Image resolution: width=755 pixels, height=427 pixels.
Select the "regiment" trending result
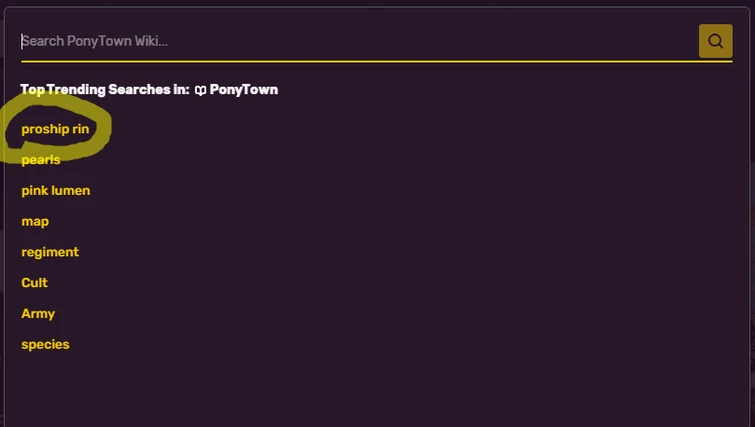[50, 252]
